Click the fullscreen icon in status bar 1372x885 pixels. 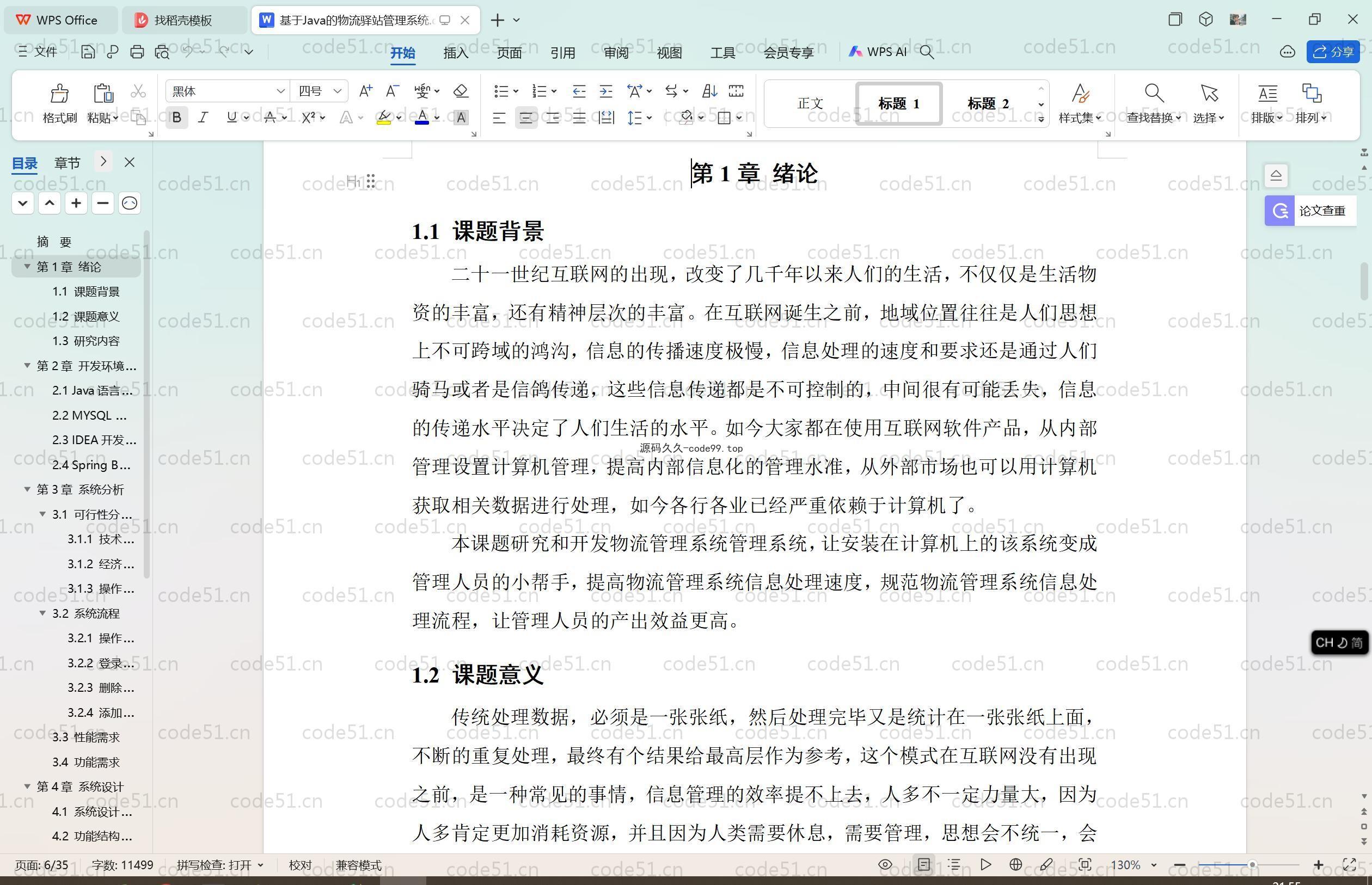[1350, 864]
